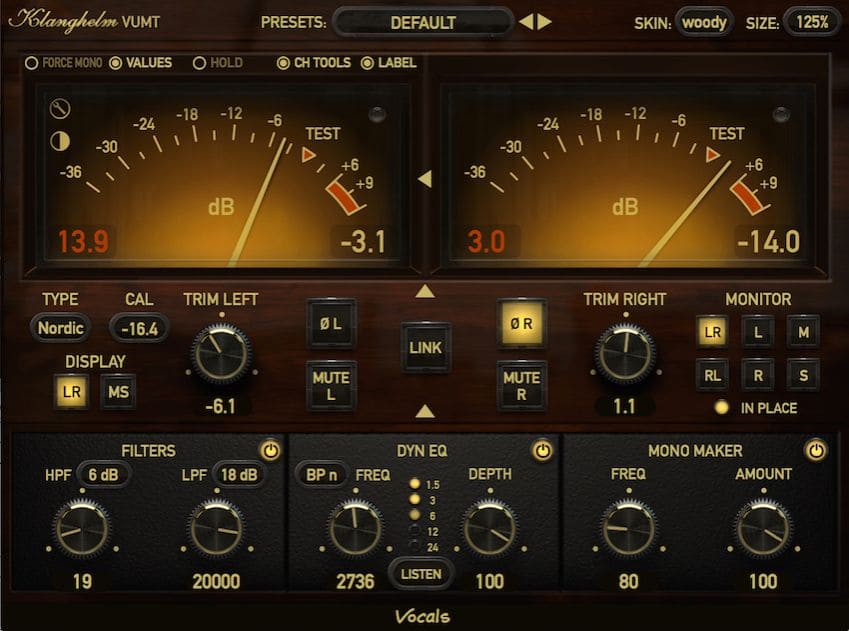This screenshot has width=849, height=631.
Task: Enable the Hold option
Action: pyautogui.click(x=218, y=63)
